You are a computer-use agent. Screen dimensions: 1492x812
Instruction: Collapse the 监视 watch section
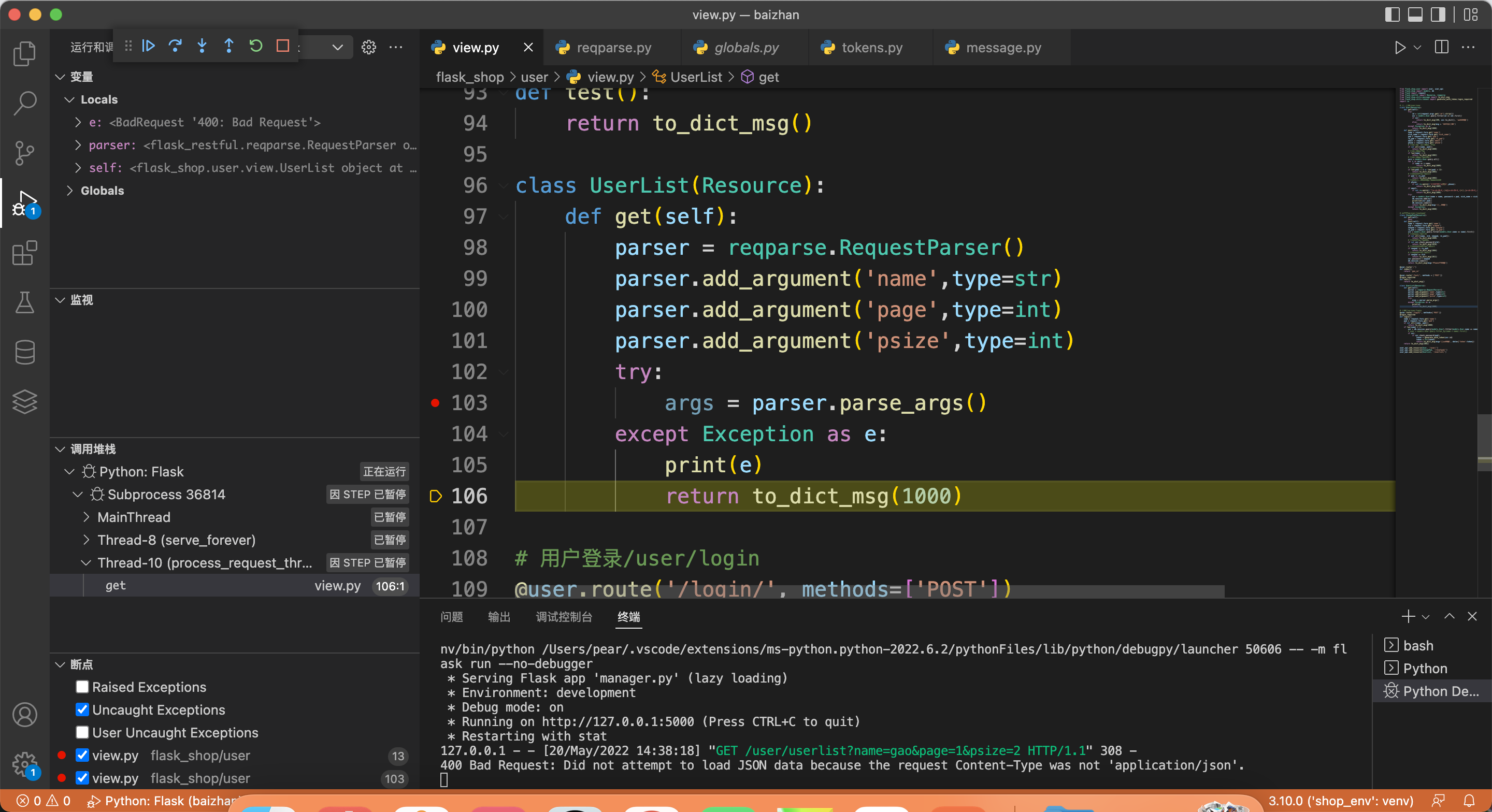[60, 300]
